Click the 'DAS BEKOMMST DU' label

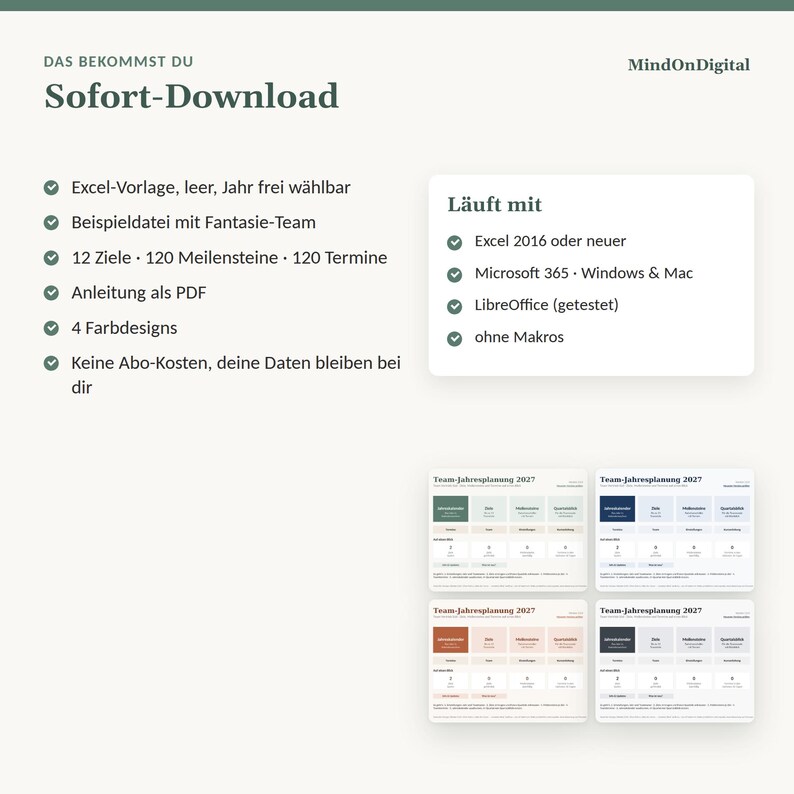[118, 62]
